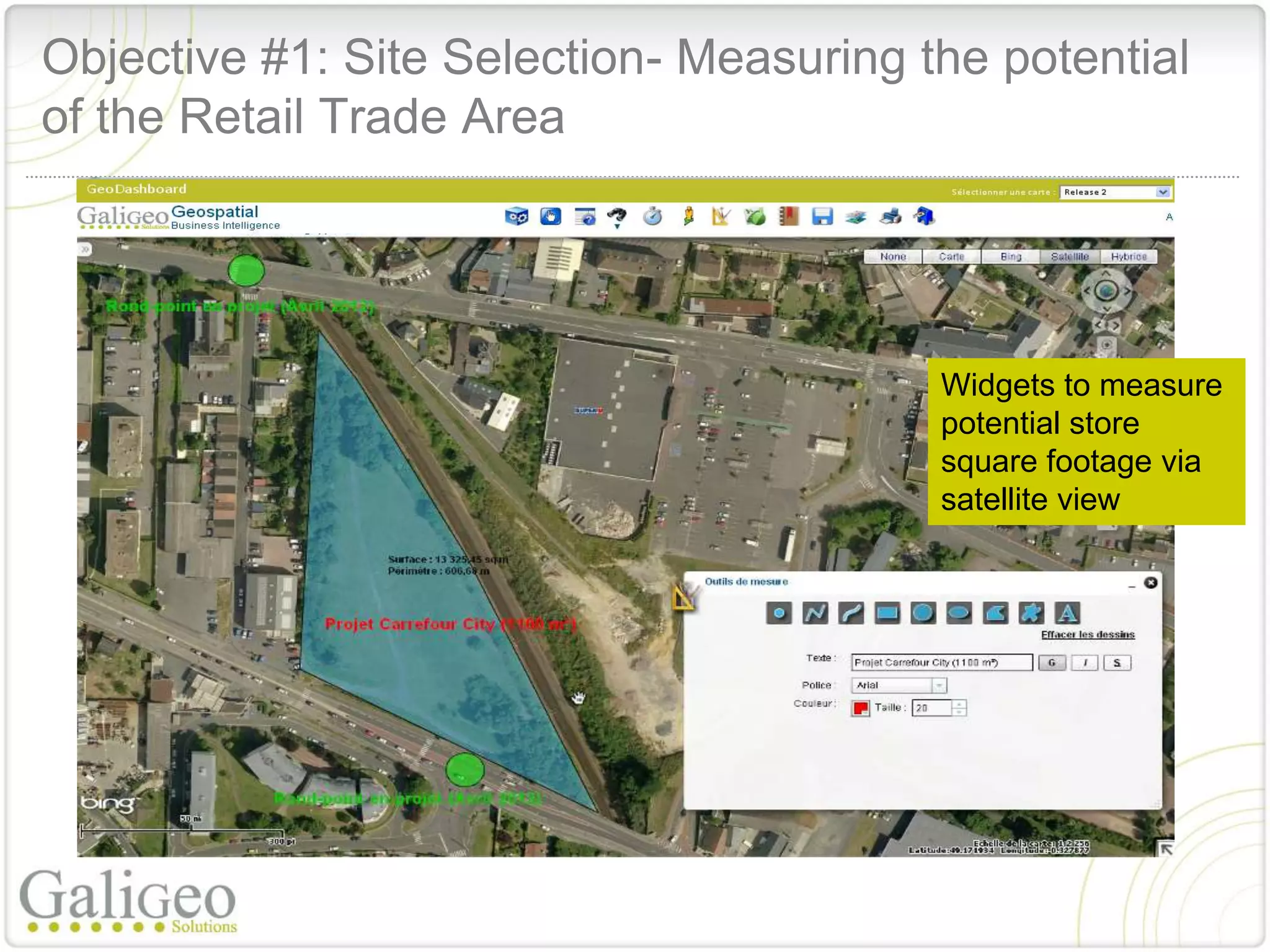
Task: Toggle bold G text style
Action: (1052, 663)
